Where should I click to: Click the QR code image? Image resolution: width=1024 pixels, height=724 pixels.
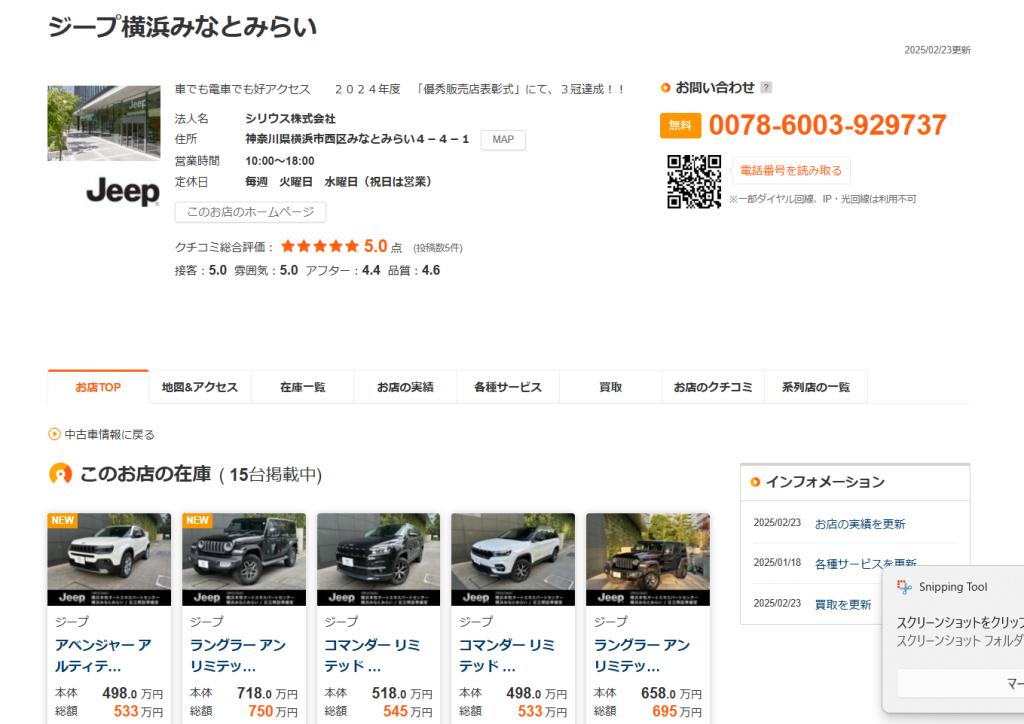pos(694,181)
